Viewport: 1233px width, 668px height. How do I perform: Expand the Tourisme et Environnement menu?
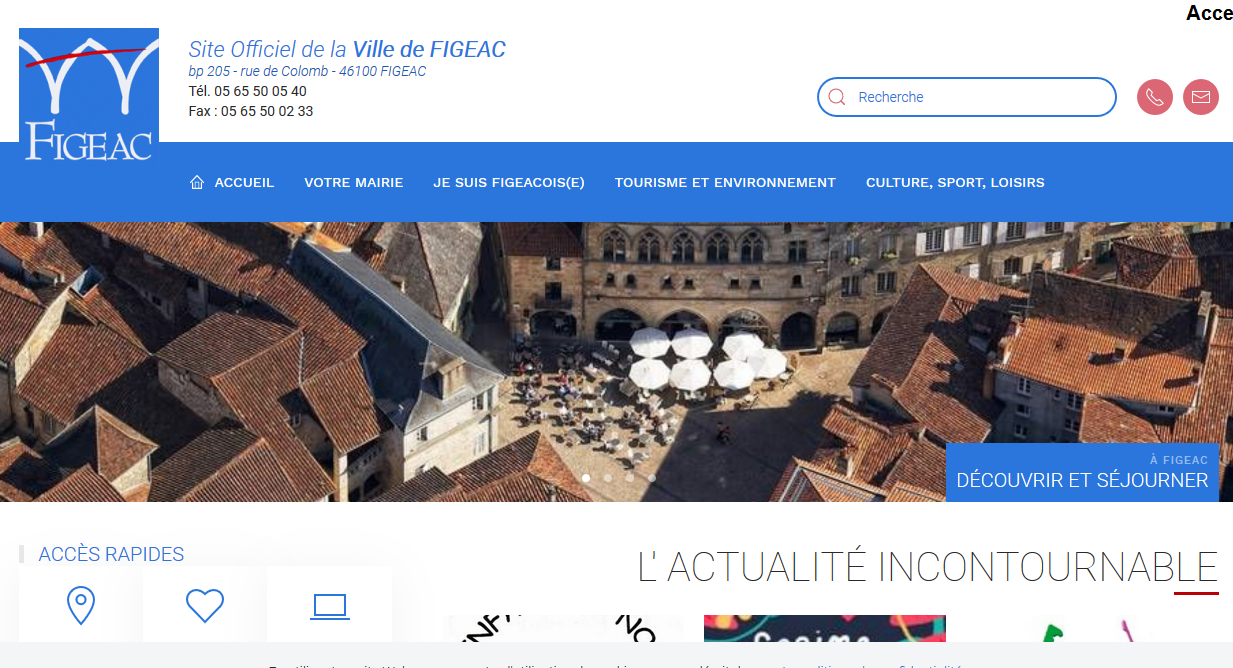point(725,182)
